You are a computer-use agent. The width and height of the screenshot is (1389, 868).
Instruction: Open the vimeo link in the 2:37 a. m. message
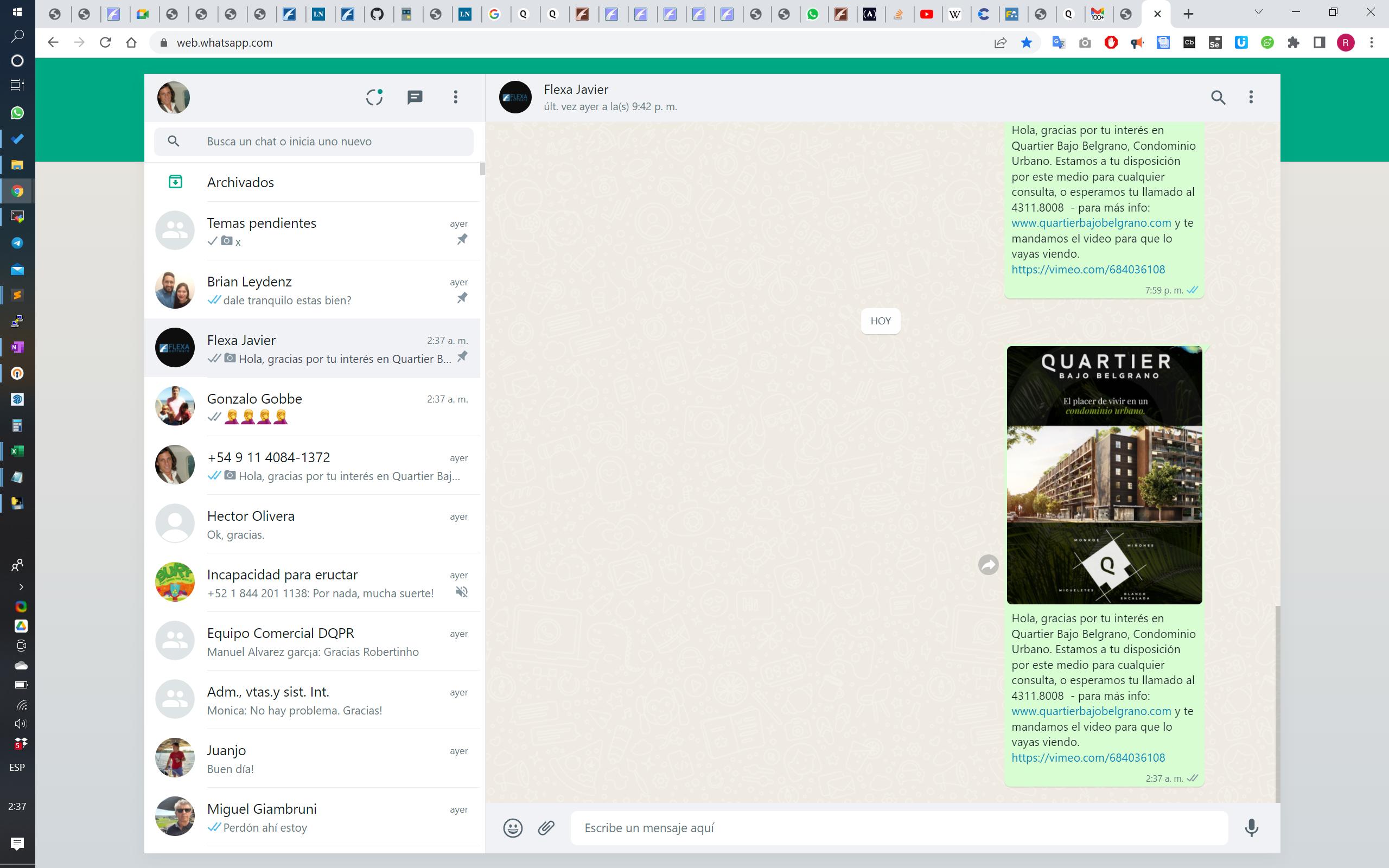coord(1088,758)
